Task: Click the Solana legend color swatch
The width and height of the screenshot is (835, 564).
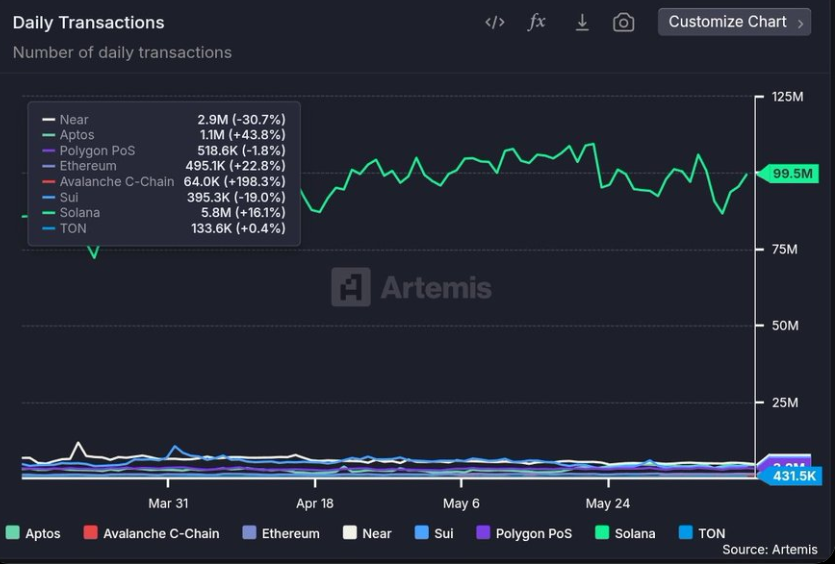Action: click(x=602, y=533)
